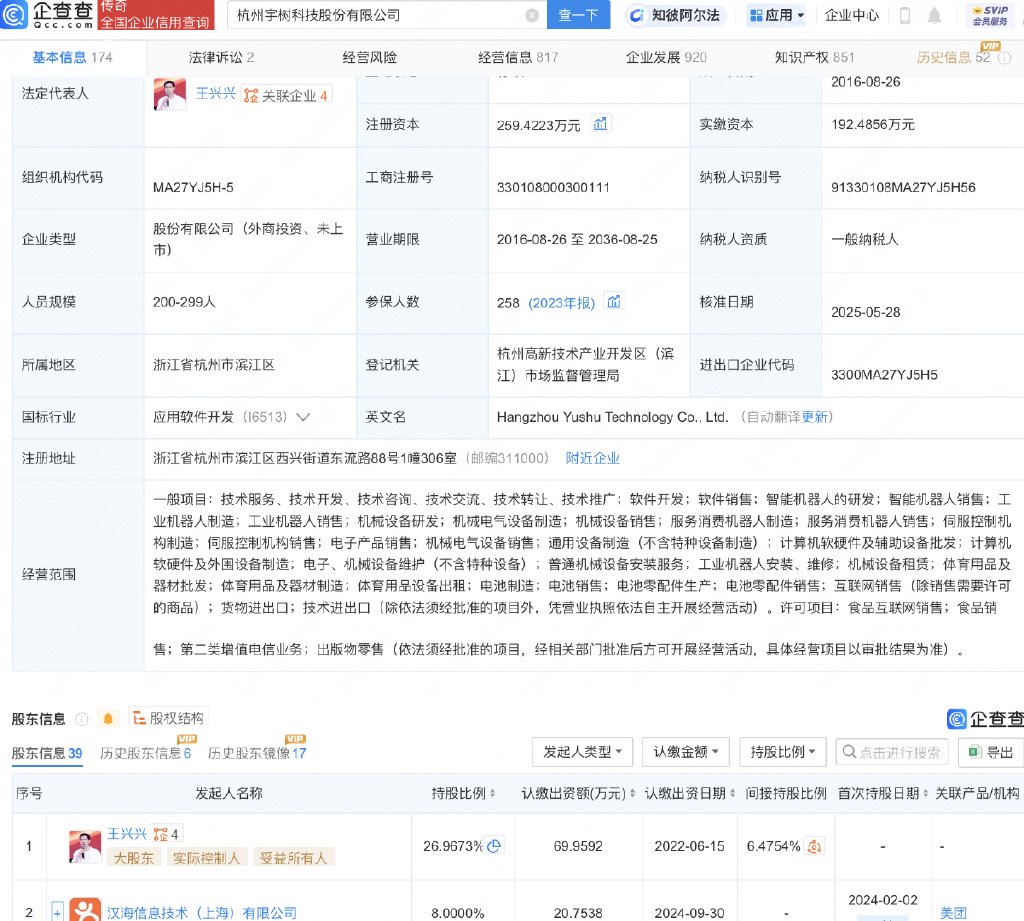Open 知彼阿尔法 assistant
This screenshot has height=921, width=1024.
675,15
